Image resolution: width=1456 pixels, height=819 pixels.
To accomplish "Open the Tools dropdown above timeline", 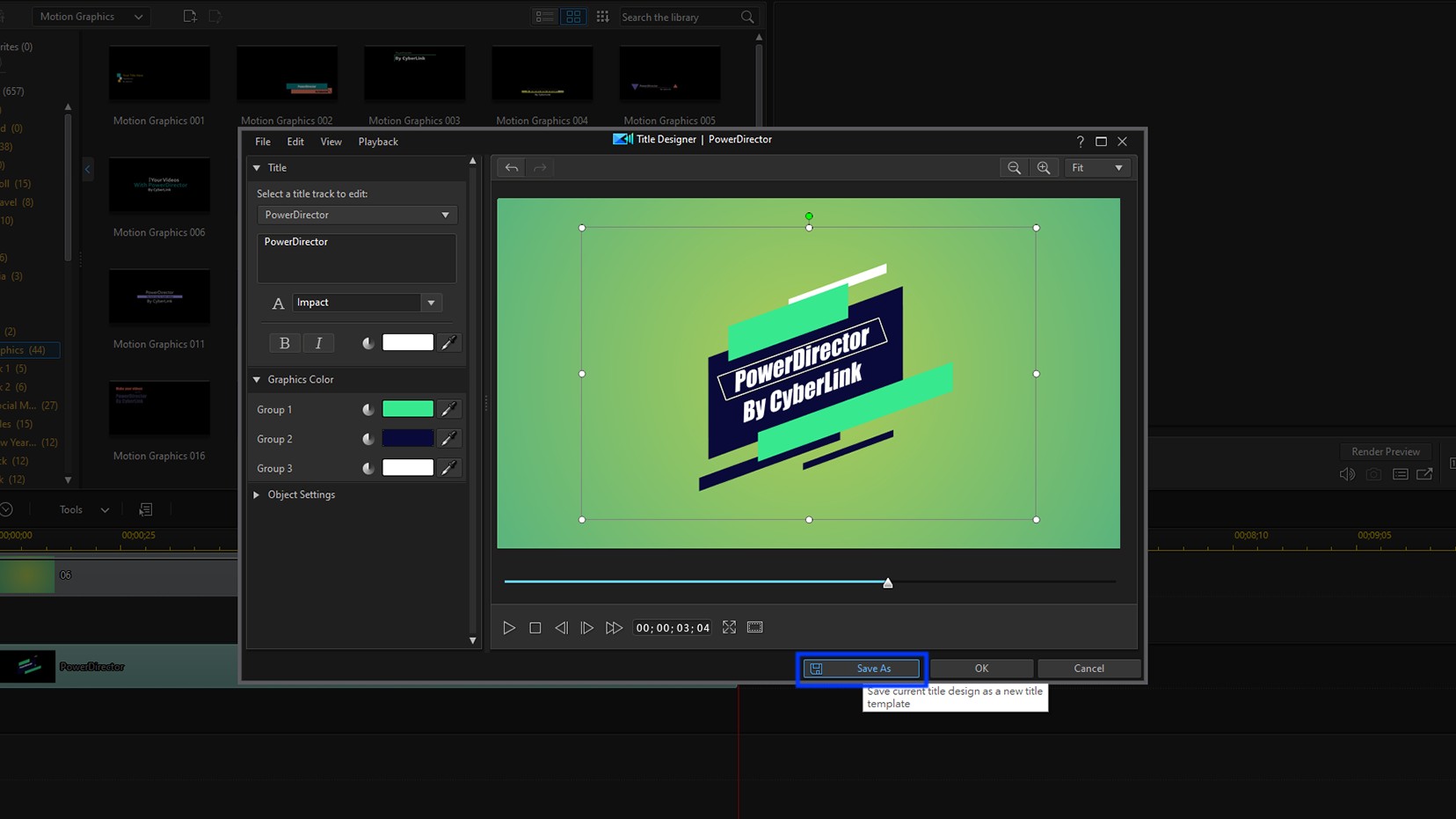I will [84, 509].
